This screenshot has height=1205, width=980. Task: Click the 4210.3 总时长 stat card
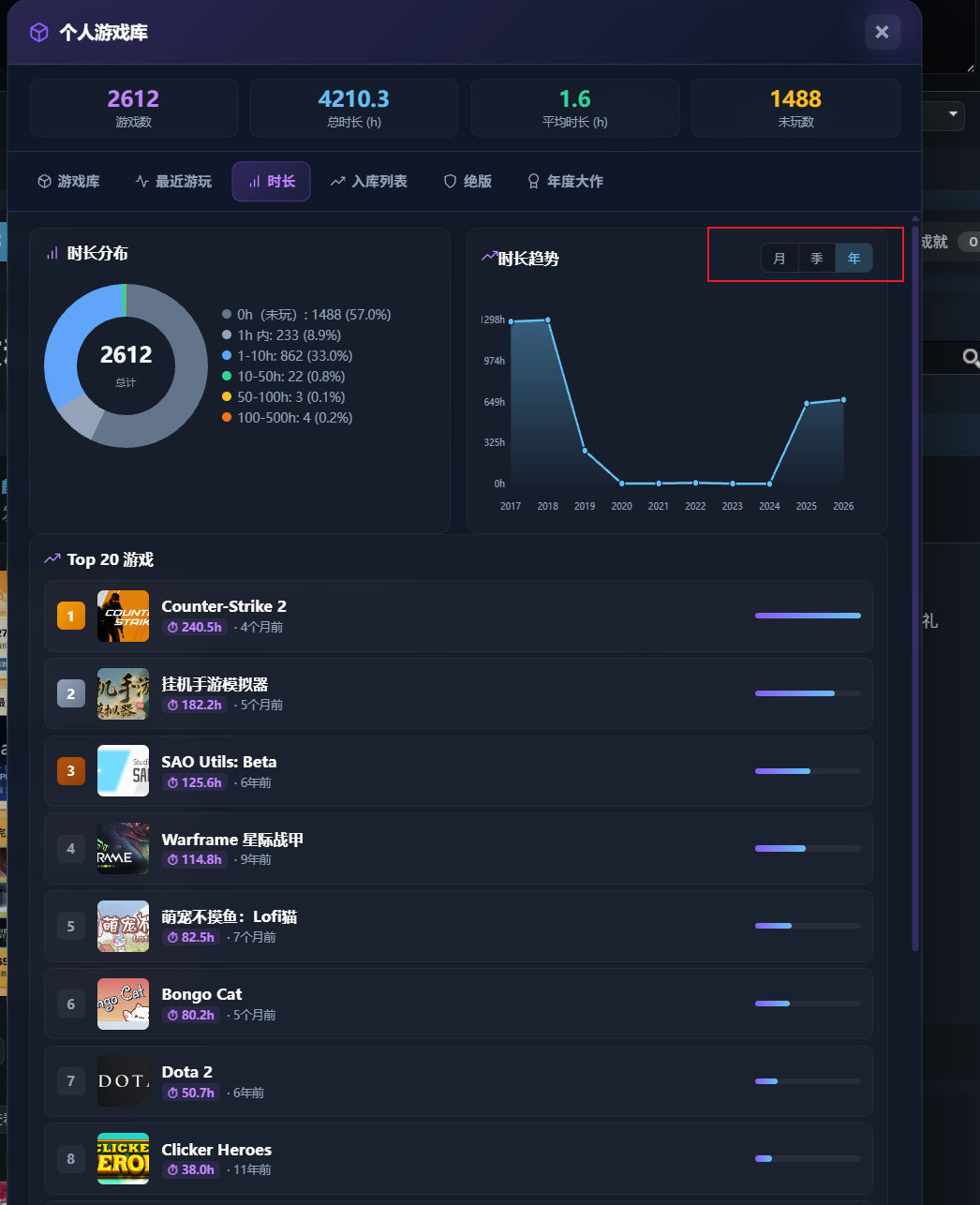(354, 108)
